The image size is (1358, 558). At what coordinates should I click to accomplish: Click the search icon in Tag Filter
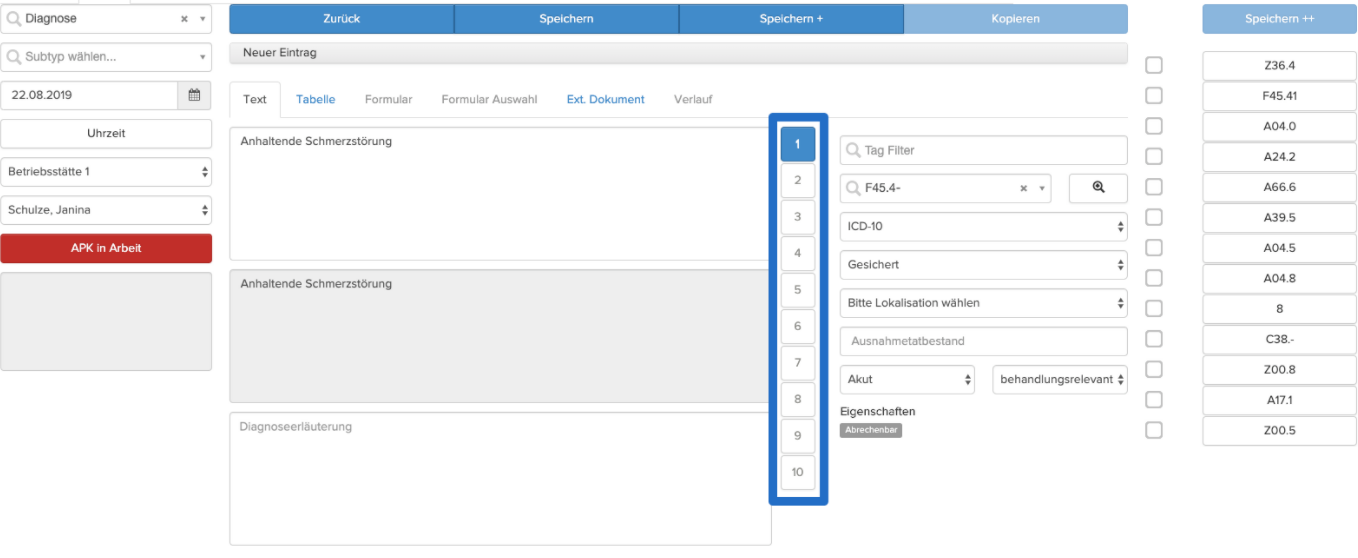853,150
